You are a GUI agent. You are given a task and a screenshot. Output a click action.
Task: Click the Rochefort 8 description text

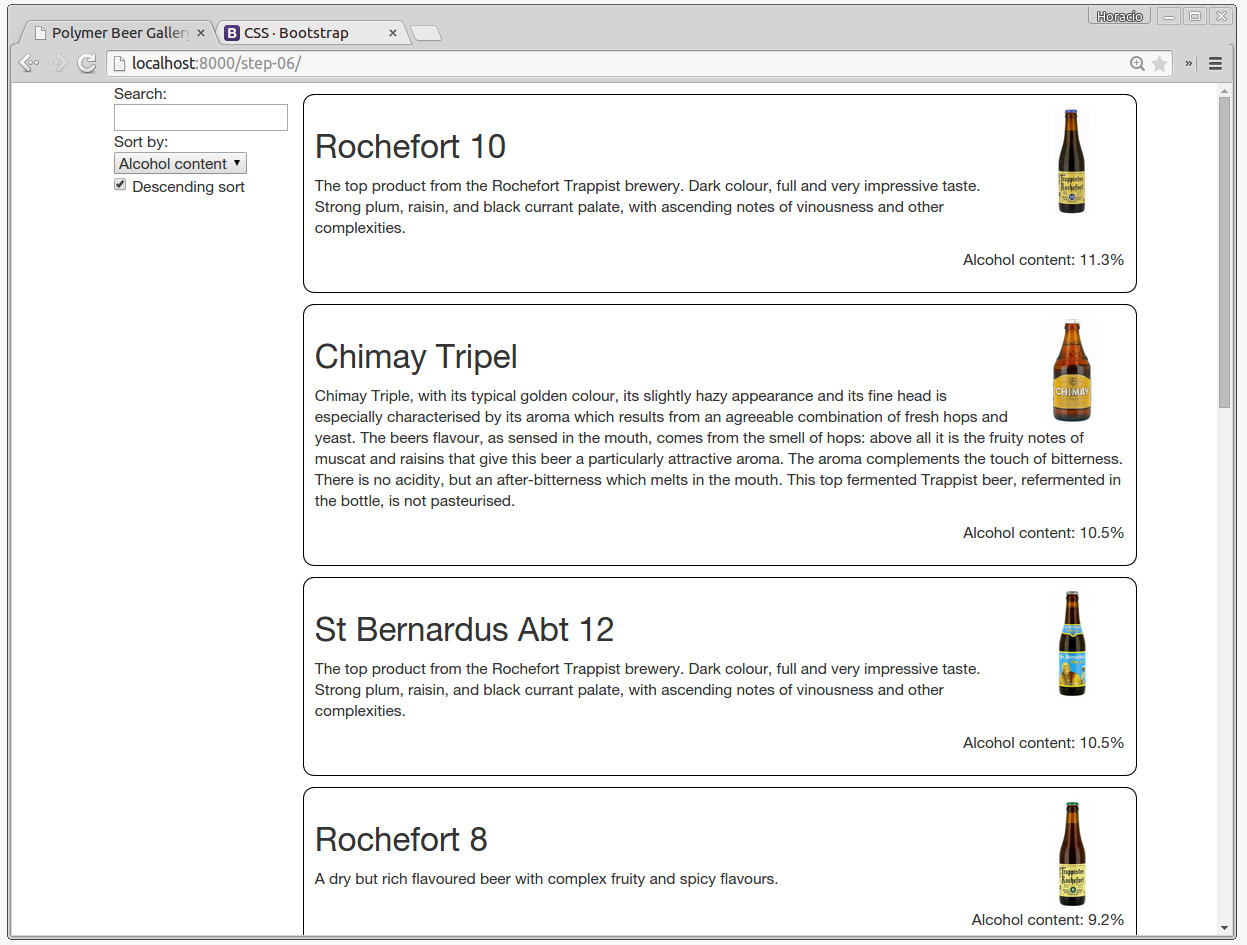[546, 879]
